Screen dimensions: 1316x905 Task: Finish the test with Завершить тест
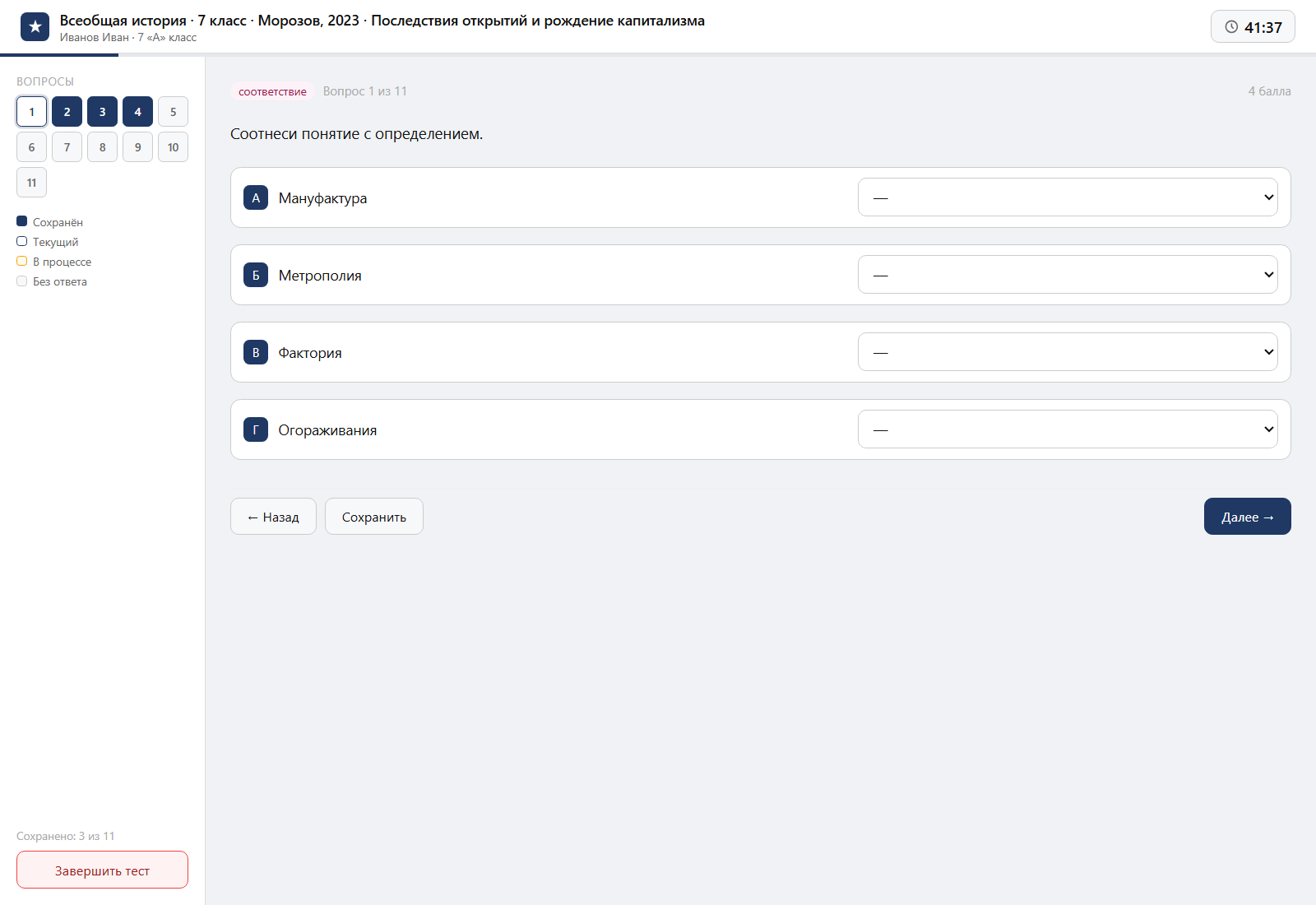tap(102, 870)
